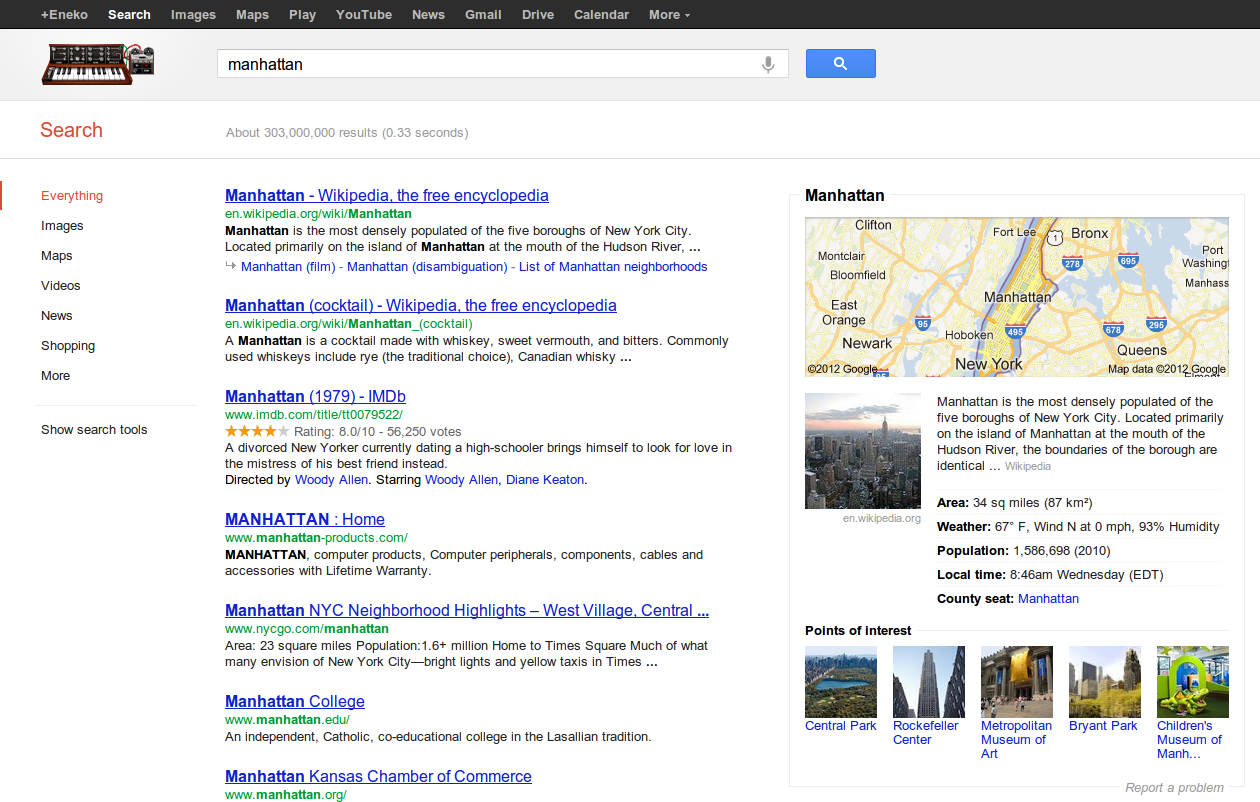Image resolution: width=1260 pixels, height=802 pixels.
Task: Open Calendar from the top bar
Action: (601, 14)
